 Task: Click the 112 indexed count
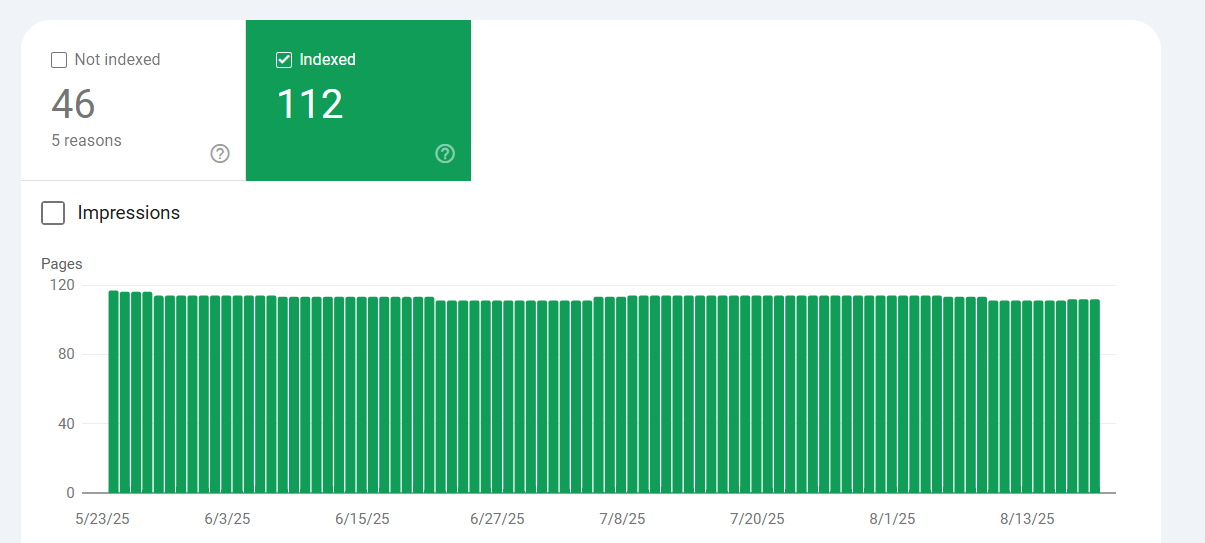[310, 104]
